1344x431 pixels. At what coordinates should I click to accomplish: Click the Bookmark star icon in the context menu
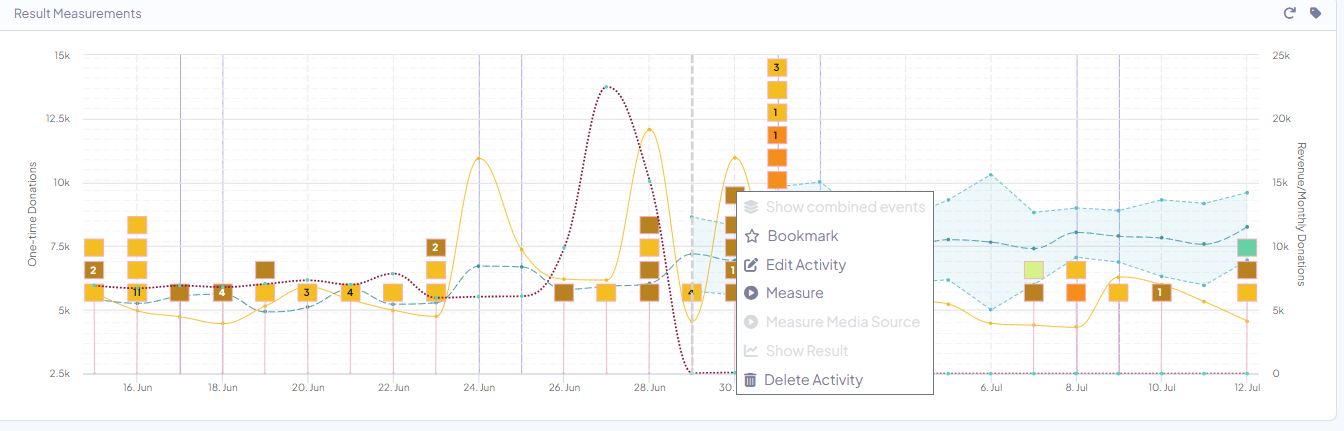(751, 236)
